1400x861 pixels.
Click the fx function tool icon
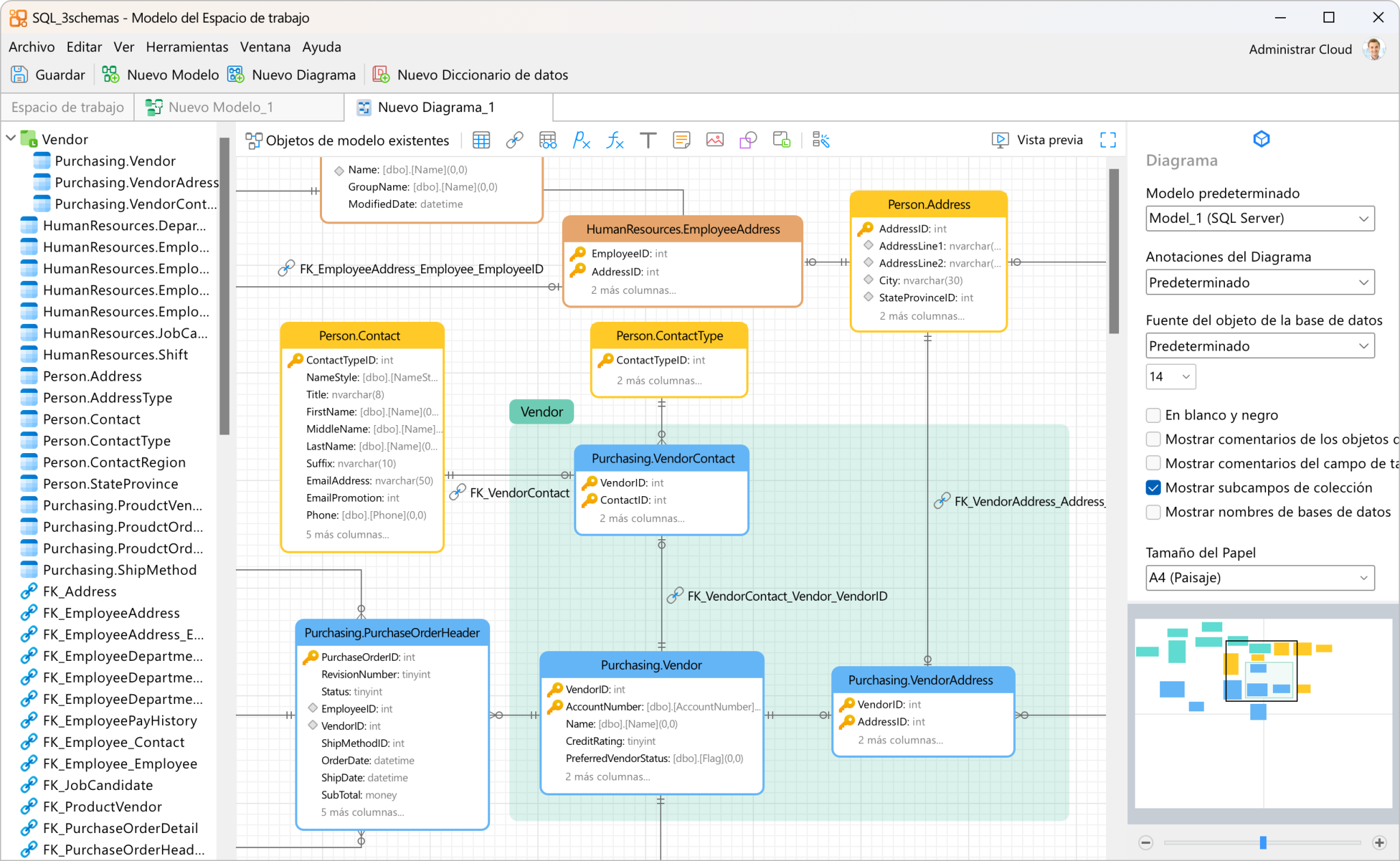coord(615,141)
